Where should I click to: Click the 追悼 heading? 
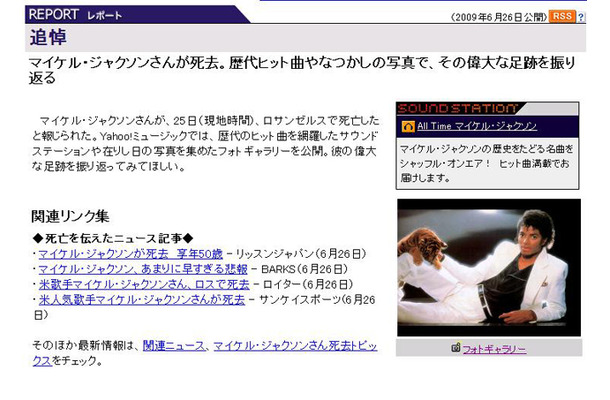[x=48, y=37]
